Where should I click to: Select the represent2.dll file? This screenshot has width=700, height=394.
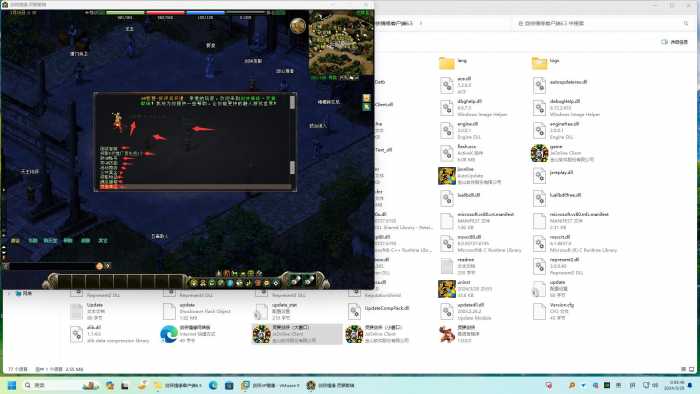(x=558, y=266)
